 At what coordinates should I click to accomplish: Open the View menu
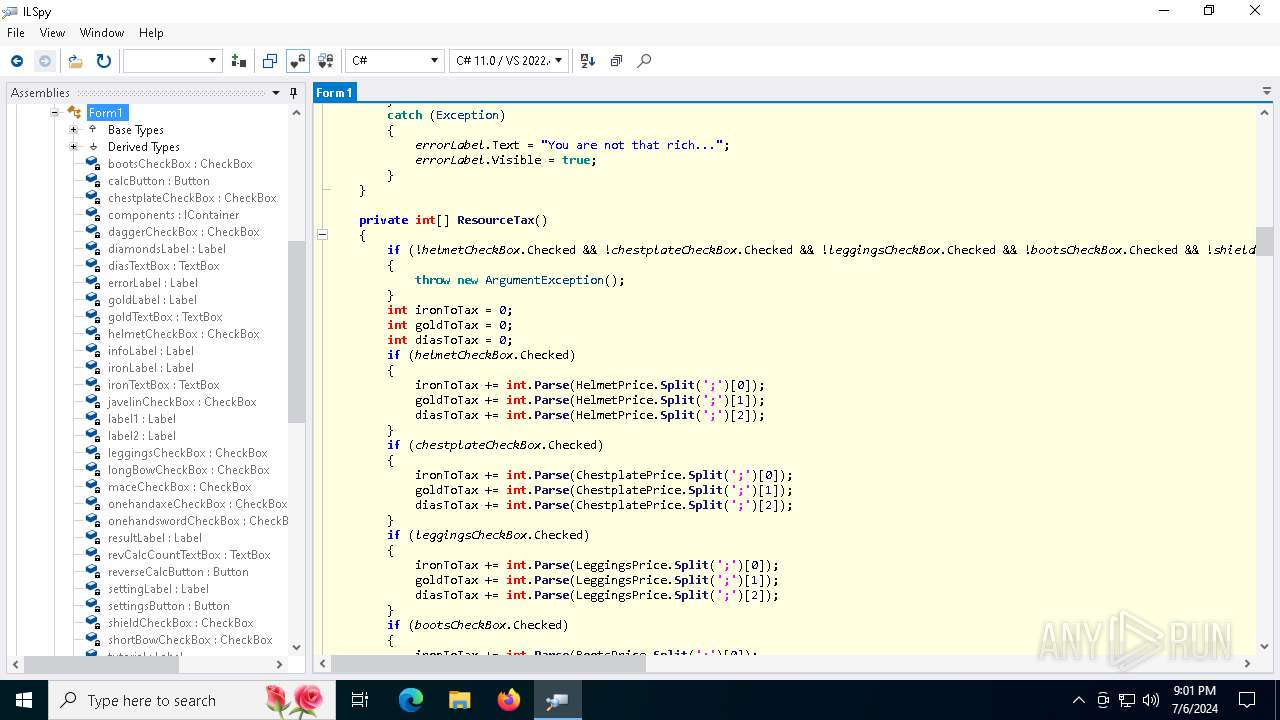[x=52, y=33]
